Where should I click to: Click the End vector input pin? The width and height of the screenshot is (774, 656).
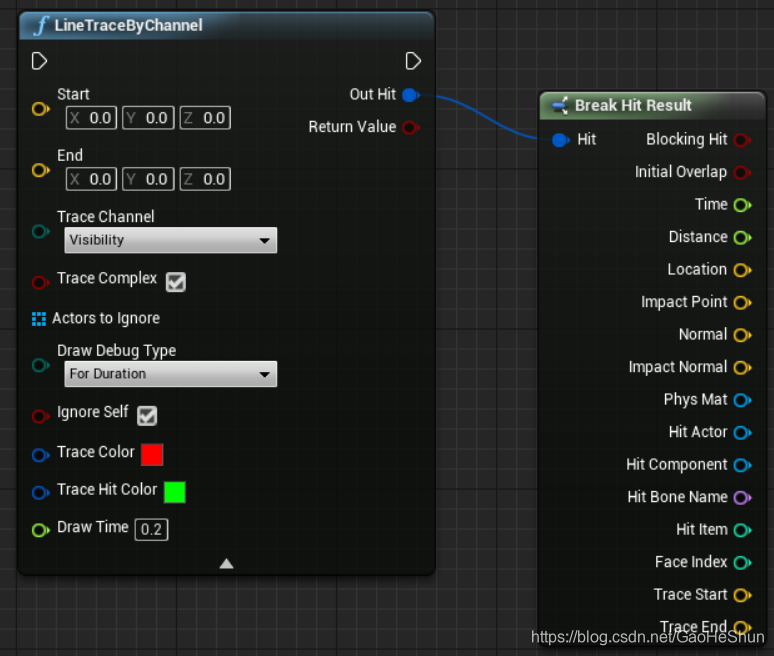coord(40,170)
